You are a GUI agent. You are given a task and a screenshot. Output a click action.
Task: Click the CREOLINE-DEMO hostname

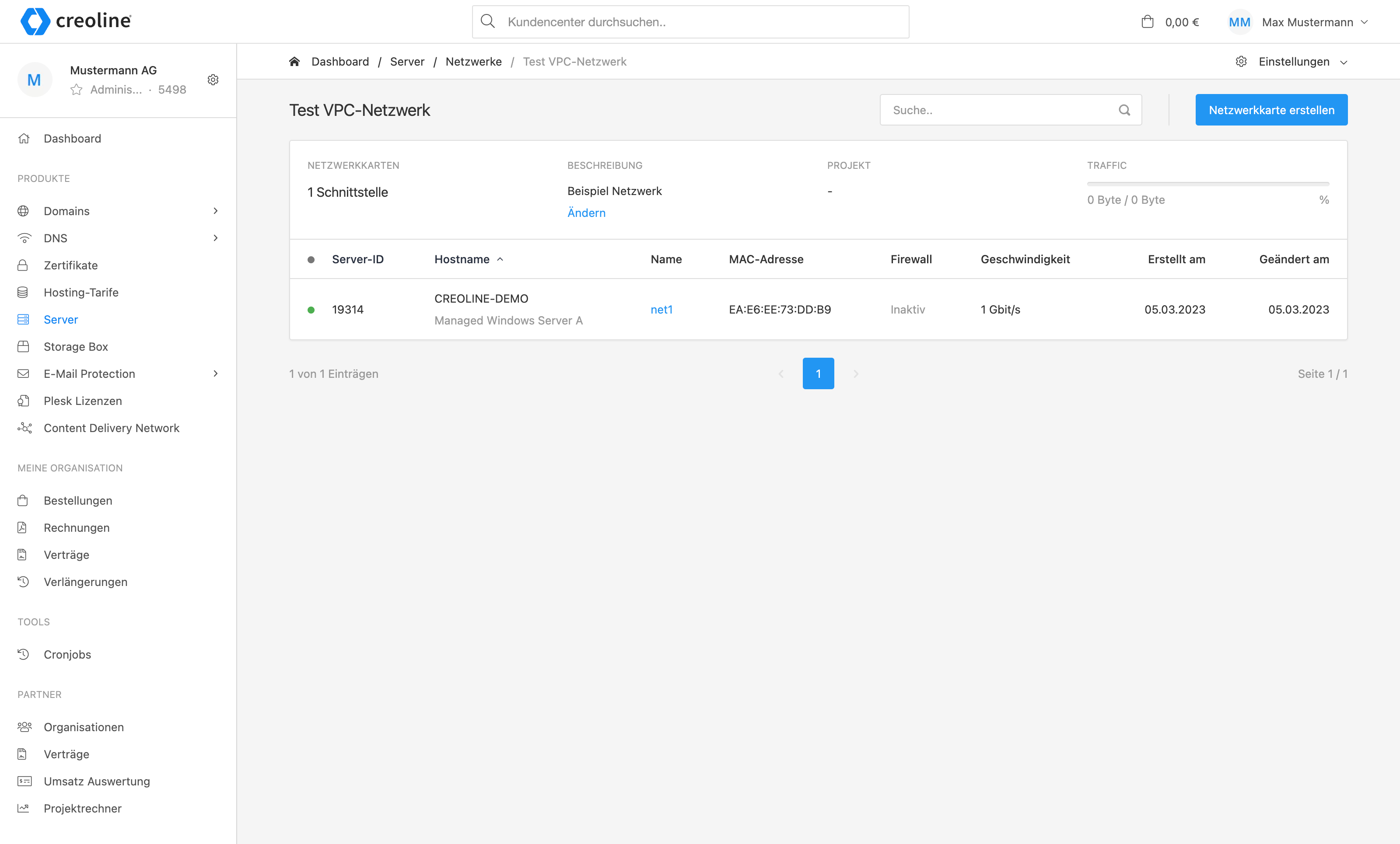481,299
